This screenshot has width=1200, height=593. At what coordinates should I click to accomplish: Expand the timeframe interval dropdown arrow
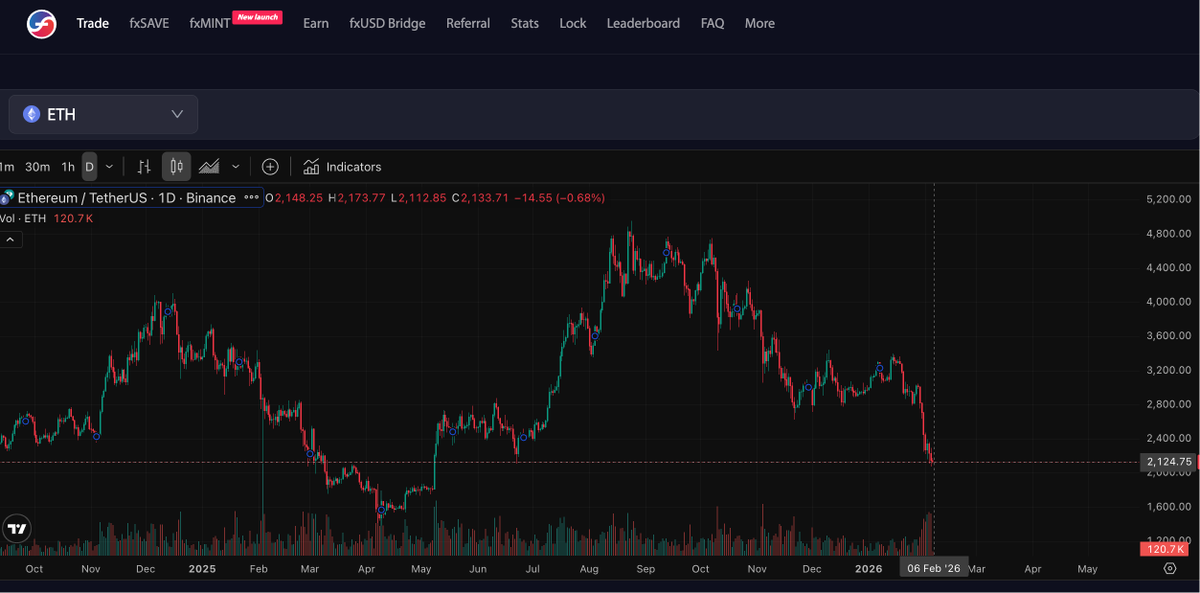tap(109, 167)
